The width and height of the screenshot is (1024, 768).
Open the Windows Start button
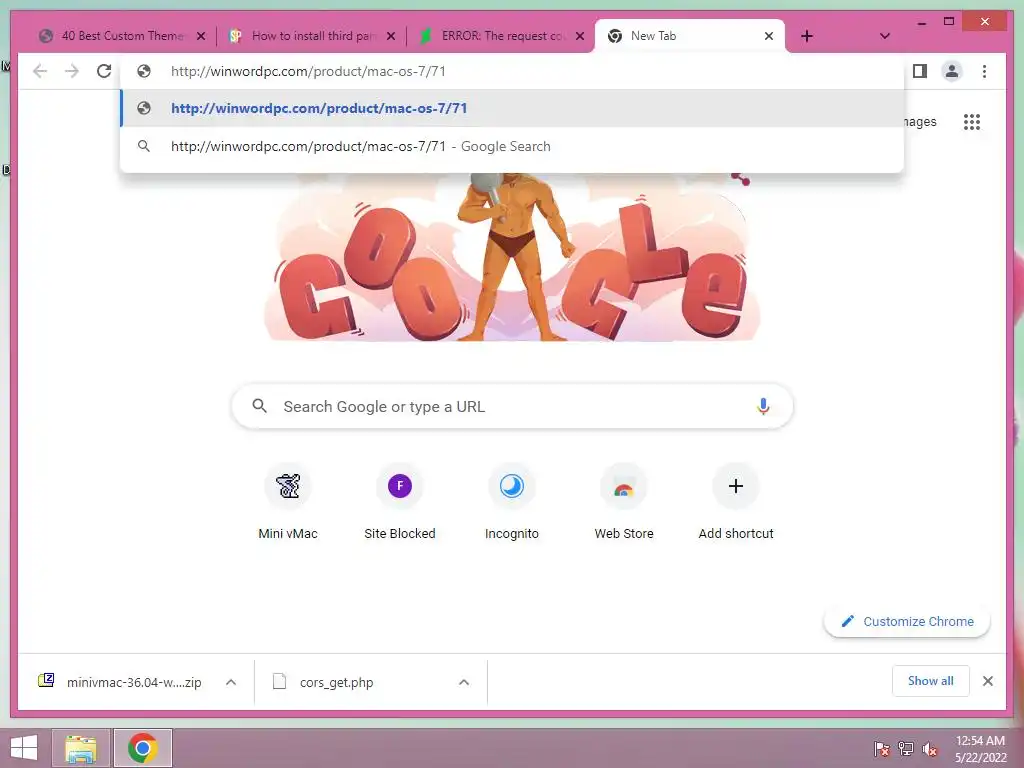coord(24,748)
